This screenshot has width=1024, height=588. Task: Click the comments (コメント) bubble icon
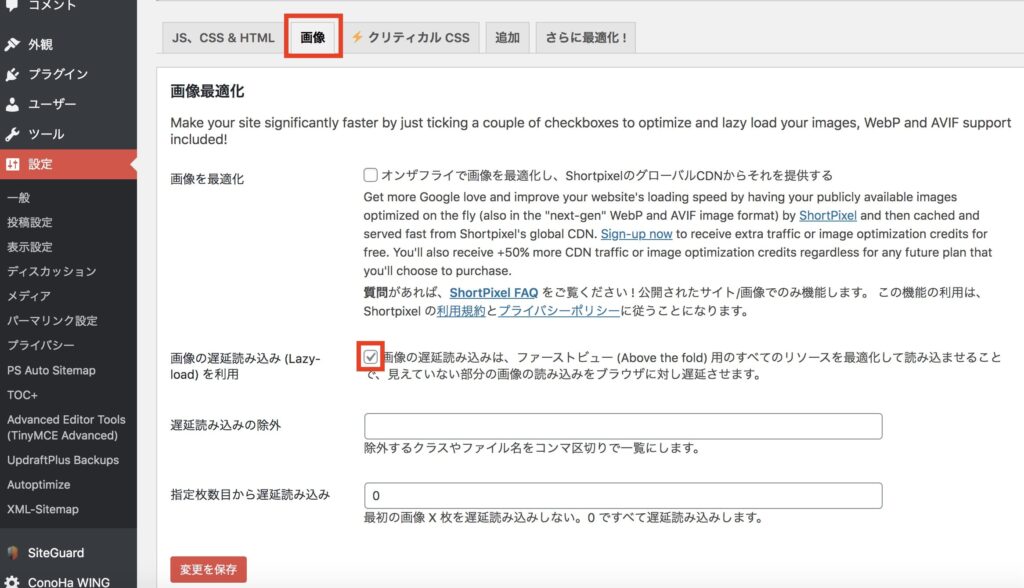pos(12,5)
